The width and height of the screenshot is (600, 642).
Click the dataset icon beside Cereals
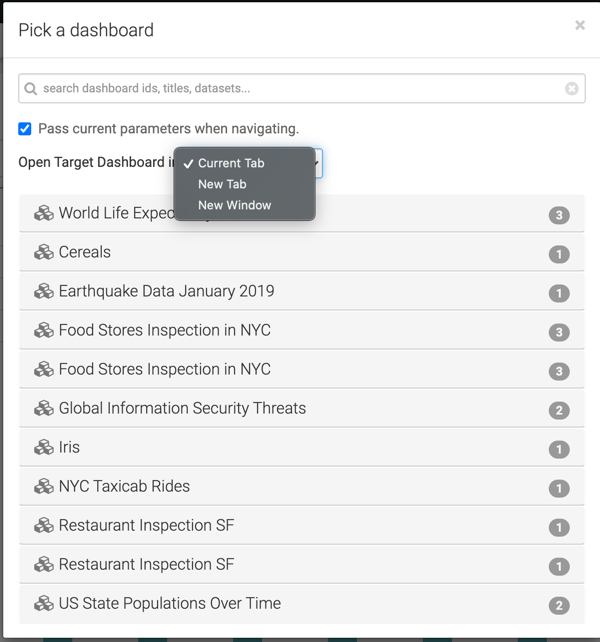point(43,253)
